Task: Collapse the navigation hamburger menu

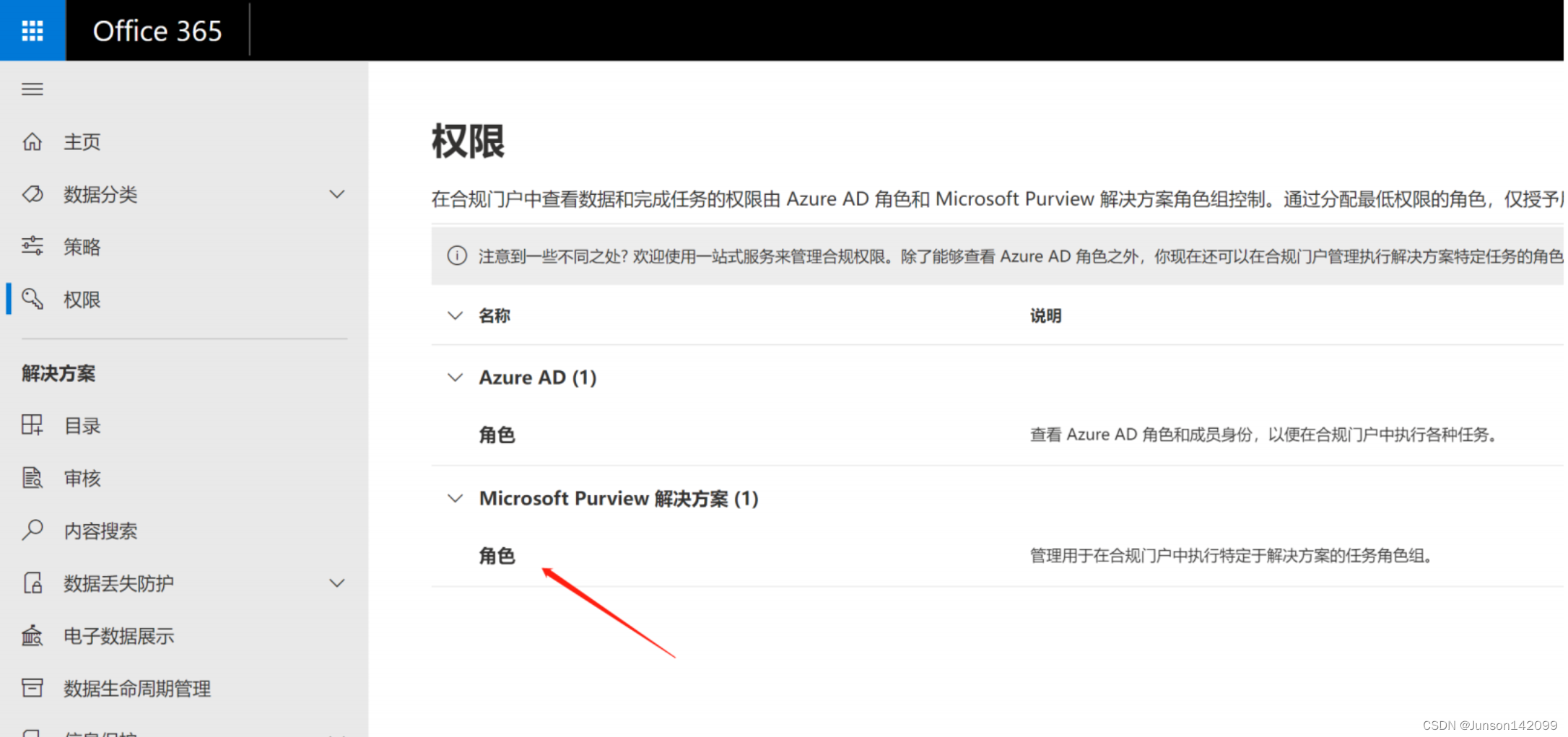Action: tap(32, 89)
